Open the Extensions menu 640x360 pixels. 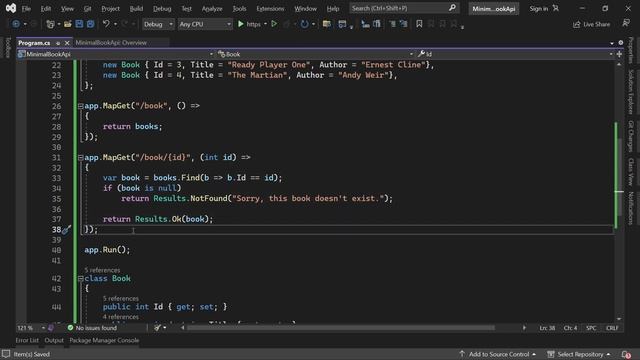coord(270,8)
